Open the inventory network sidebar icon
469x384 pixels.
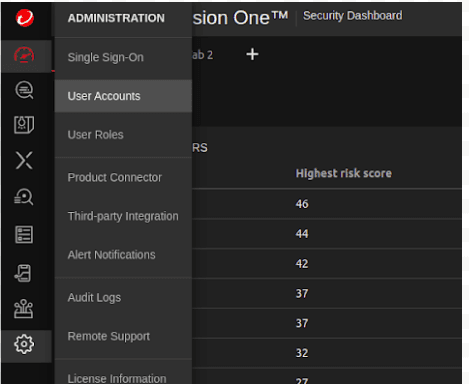tap(23, 309)
